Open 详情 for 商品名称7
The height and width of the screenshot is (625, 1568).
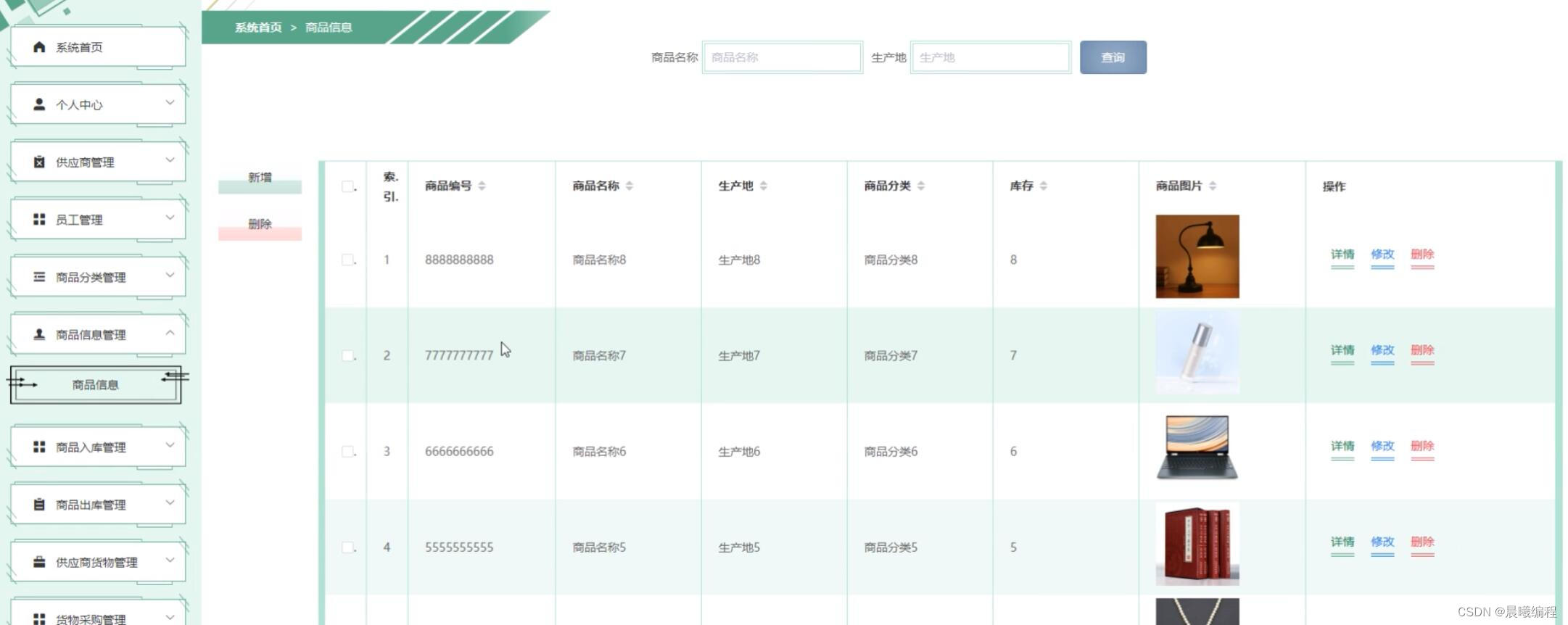1342,350
